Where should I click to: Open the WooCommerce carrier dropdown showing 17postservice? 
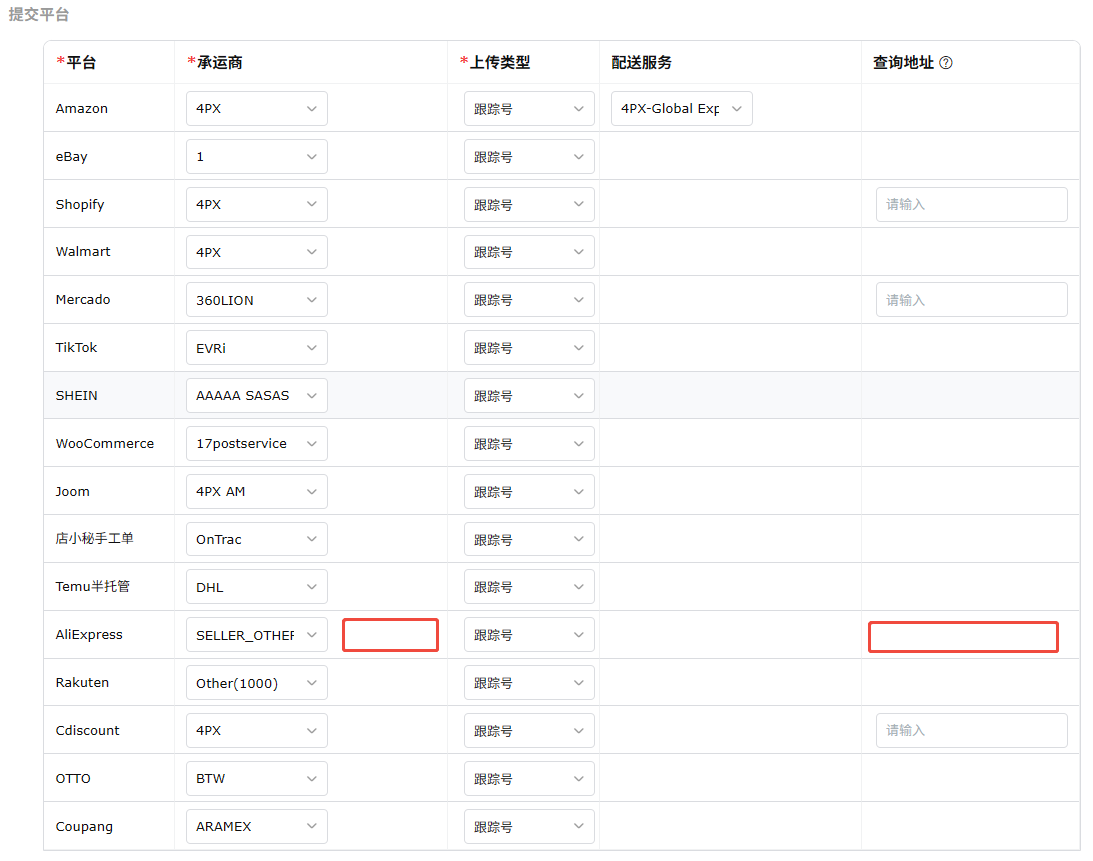point(257,443)
